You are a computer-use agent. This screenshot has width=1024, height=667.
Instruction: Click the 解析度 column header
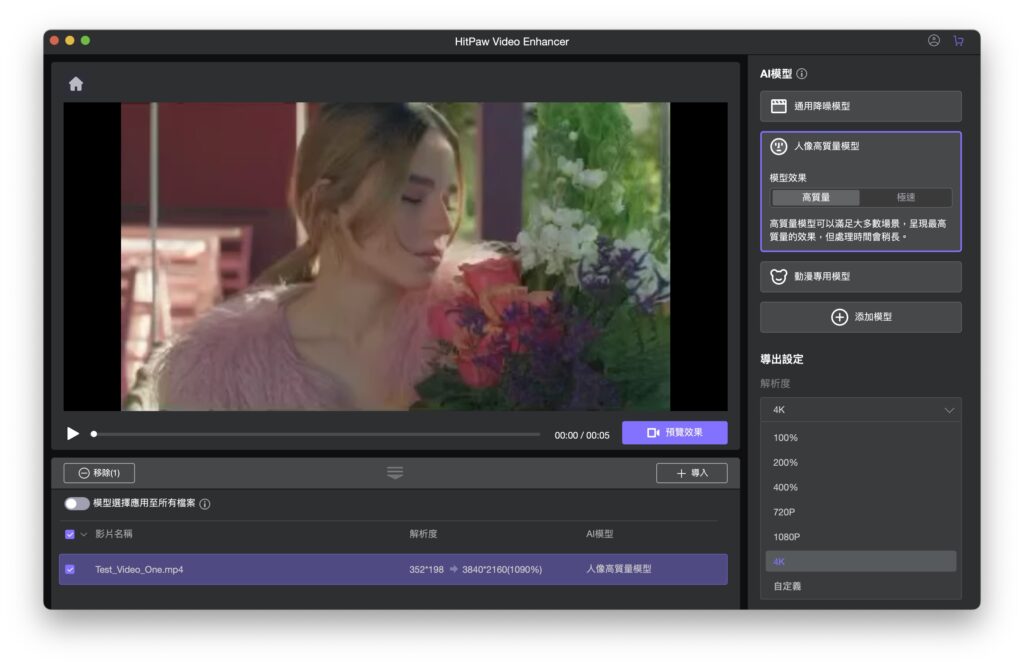coord(423,534)
